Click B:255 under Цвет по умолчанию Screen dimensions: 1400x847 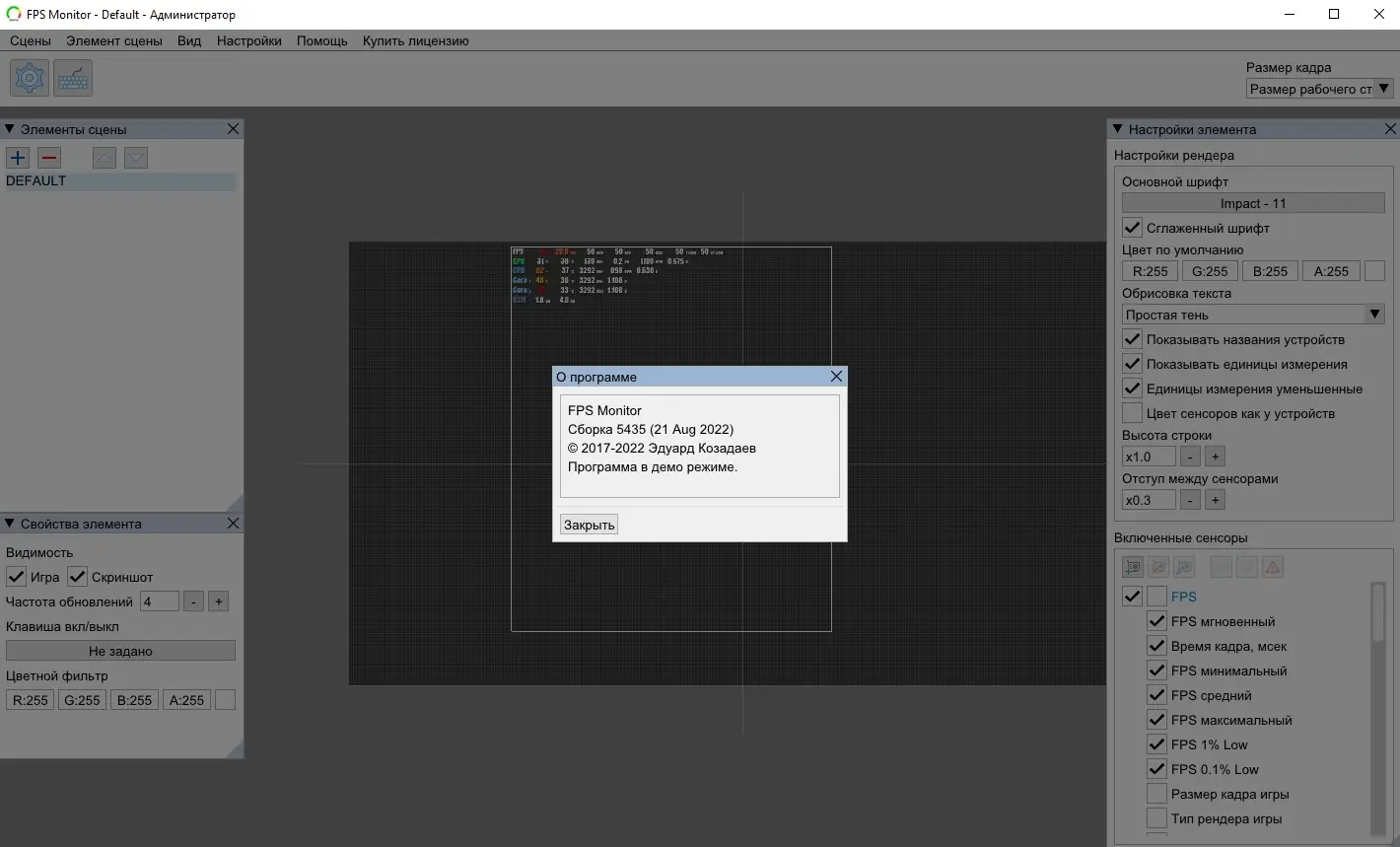(1270, 271)
